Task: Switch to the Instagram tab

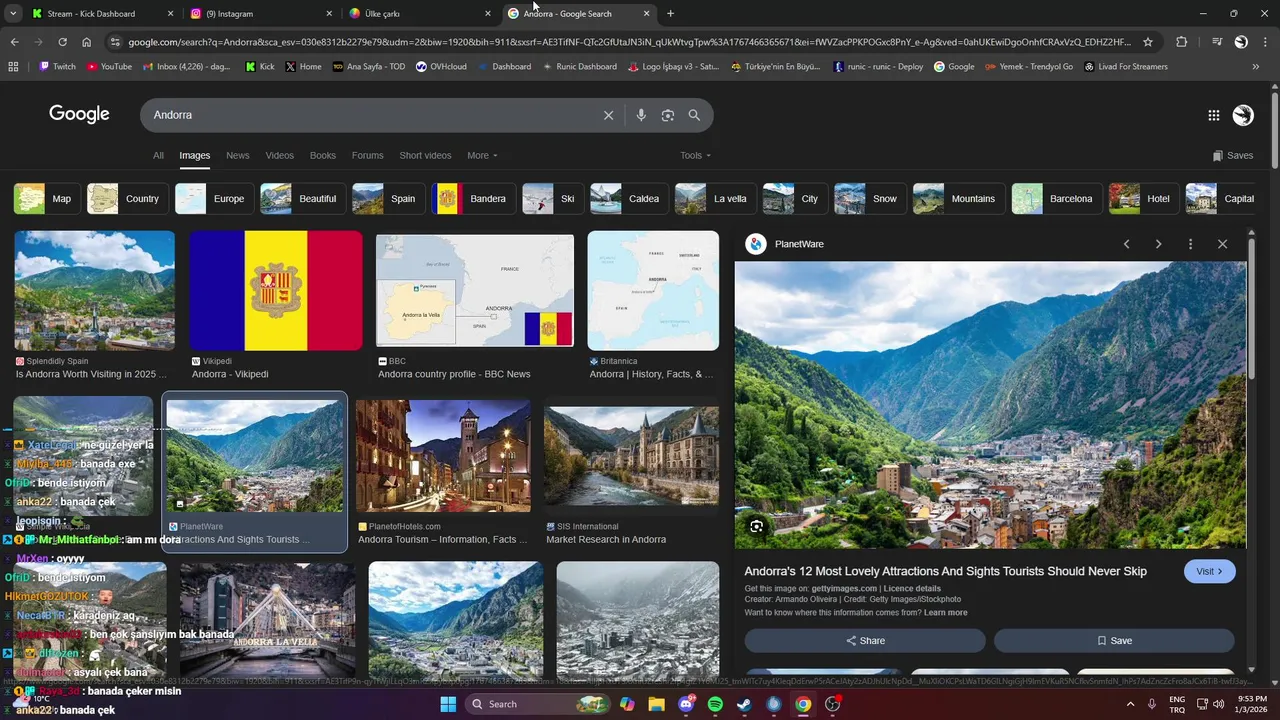Action: coord(261,14)
